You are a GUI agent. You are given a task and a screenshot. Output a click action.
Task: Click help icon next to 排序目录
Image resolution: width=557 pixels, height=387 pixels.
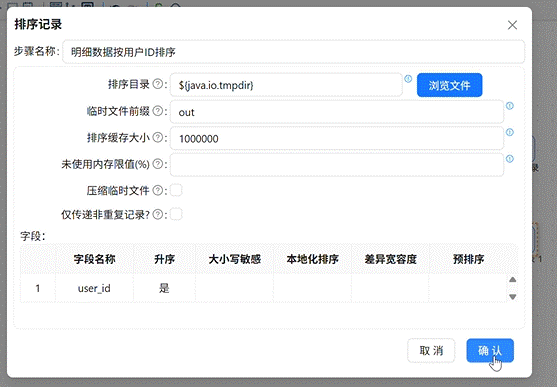pos(157,84)
